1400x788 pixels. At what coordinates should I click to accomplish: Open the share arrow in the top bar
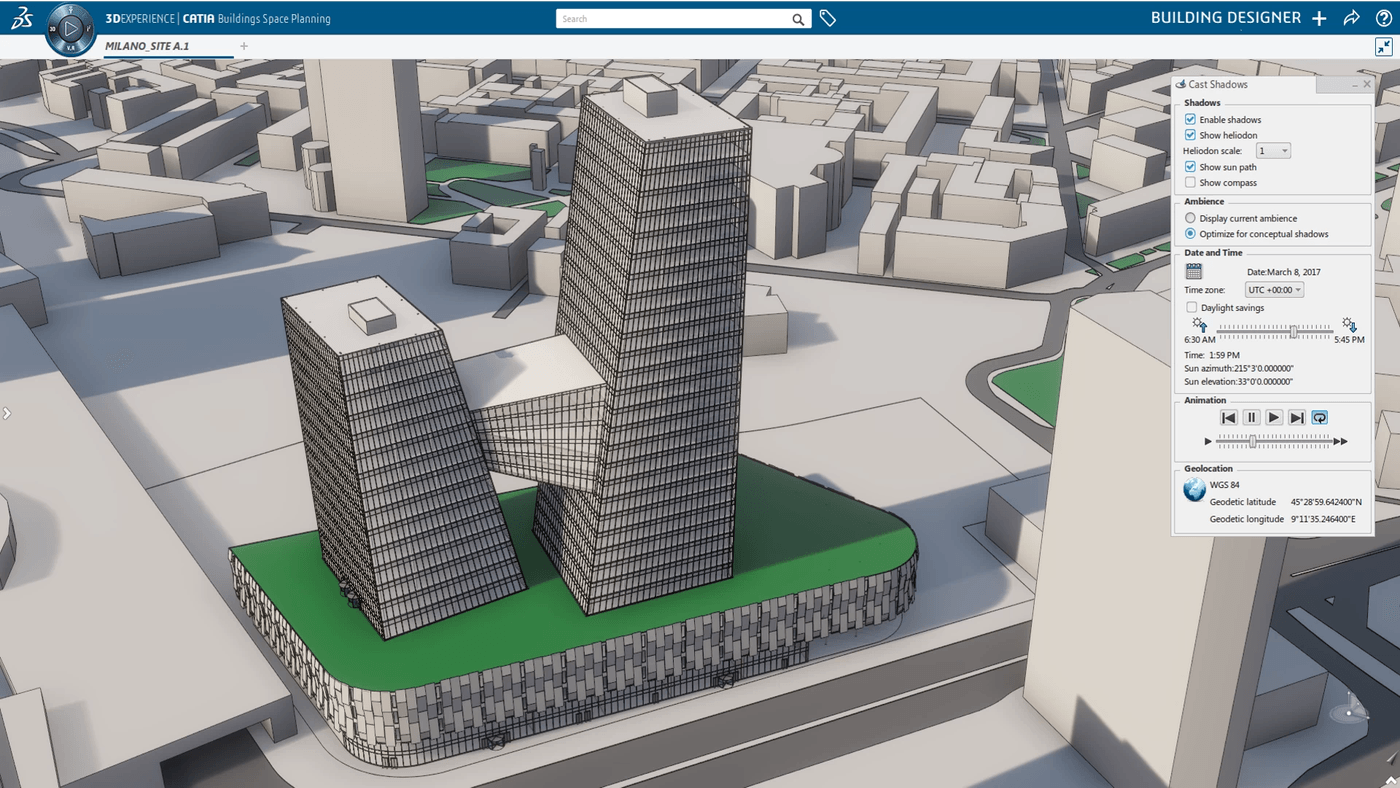(1351, 17)
